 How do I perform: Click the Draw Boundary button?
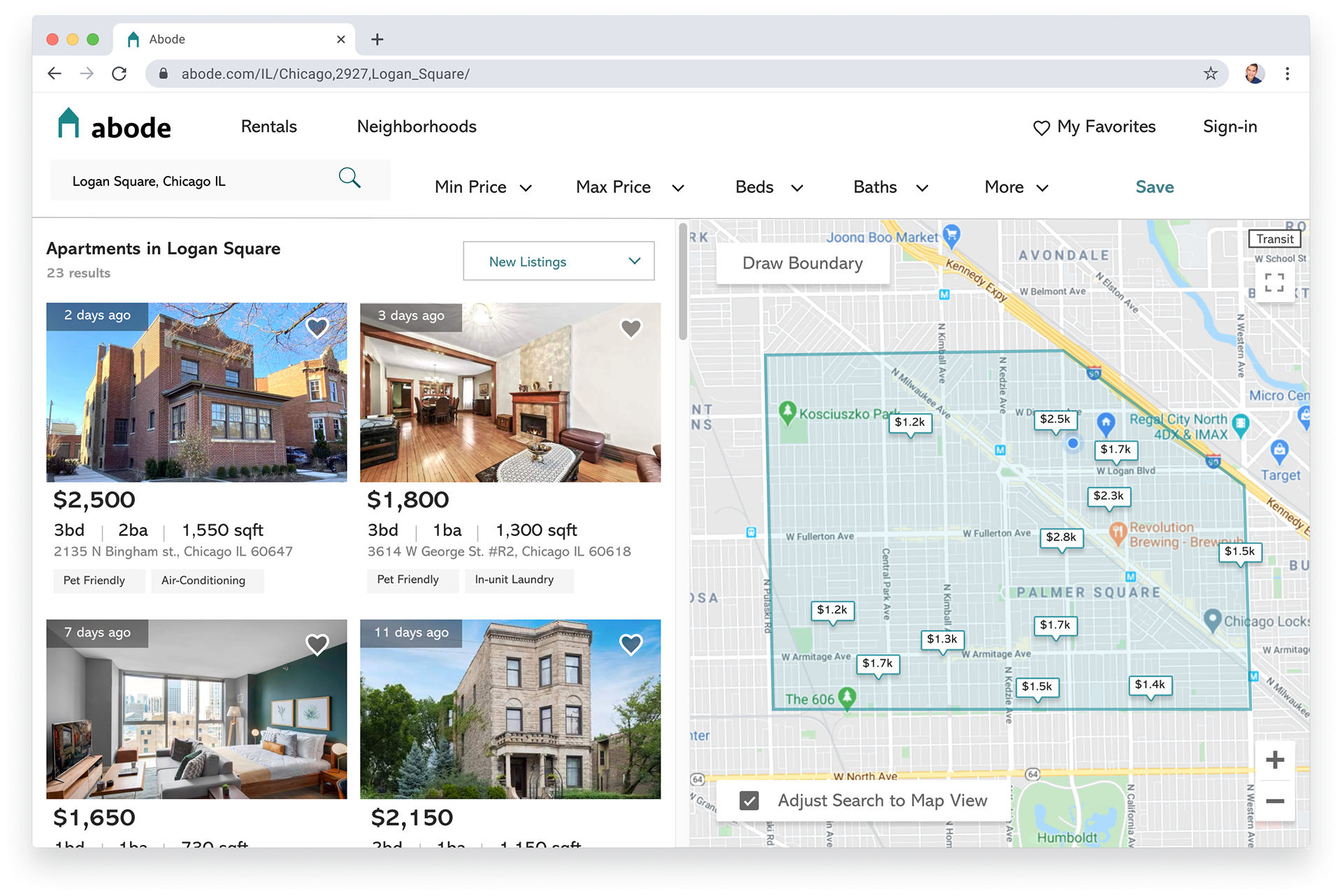(802, 263)
